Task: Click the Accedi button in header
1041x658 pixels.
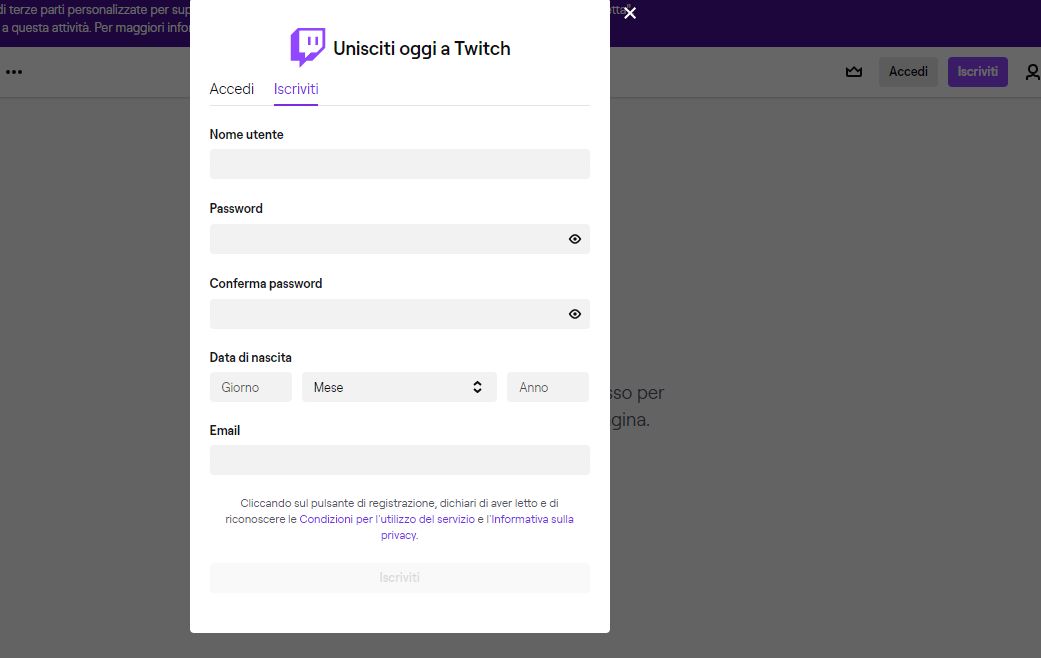Action: pos(908,72)
